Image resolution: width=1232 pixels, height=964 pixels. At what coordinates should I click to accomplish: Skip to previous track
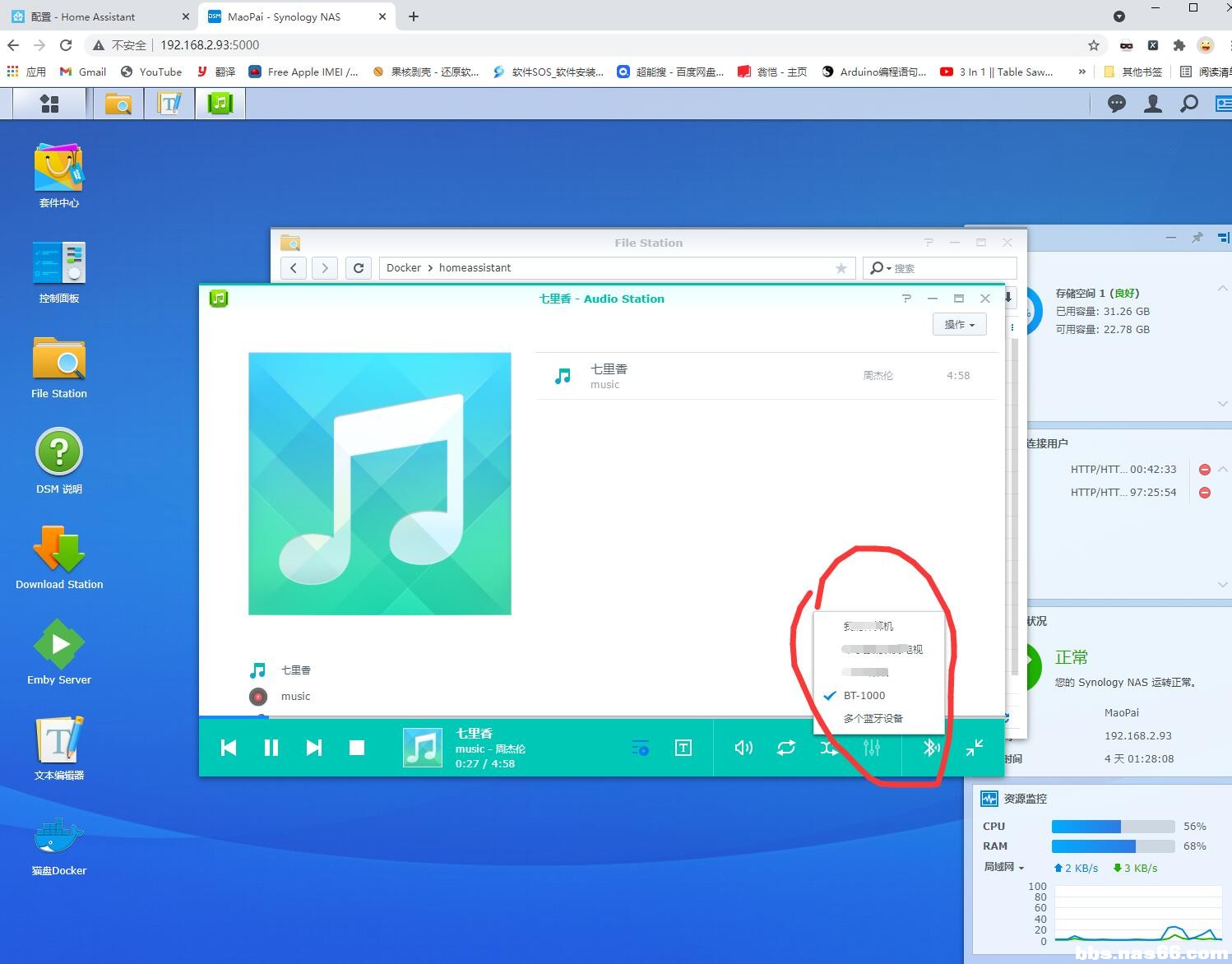tap(229, 748)
